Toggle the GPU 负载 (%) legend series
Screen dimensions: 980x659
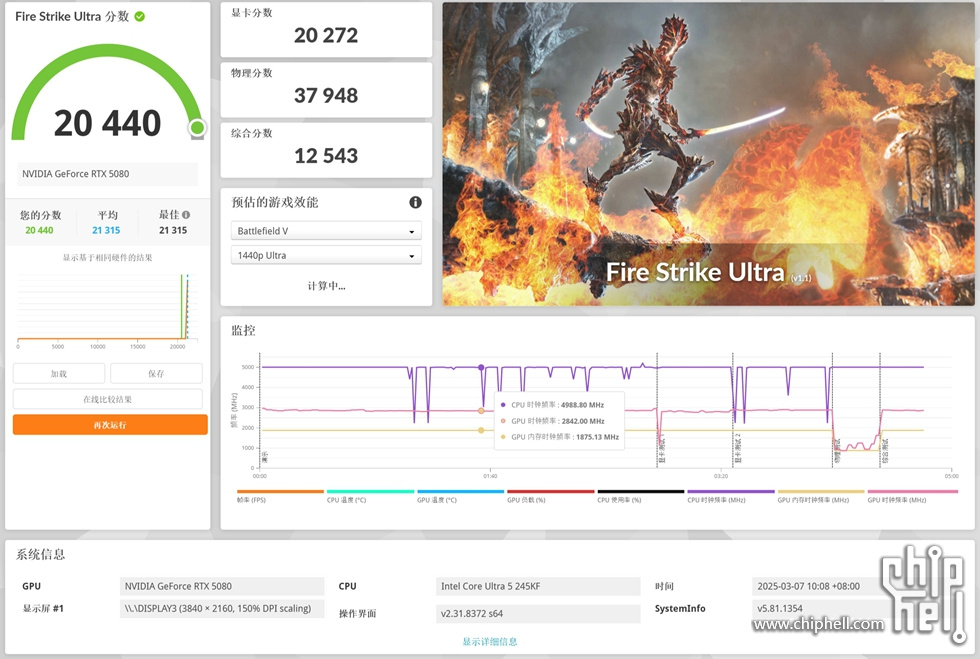click(550, 496)
